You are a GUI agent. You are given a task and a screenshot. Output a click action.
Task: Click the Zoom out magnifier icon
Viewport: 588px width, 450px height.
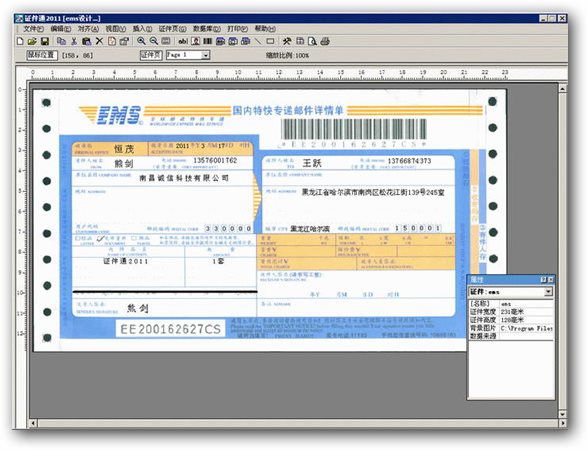pyautogui.click(x=154, y=41)
